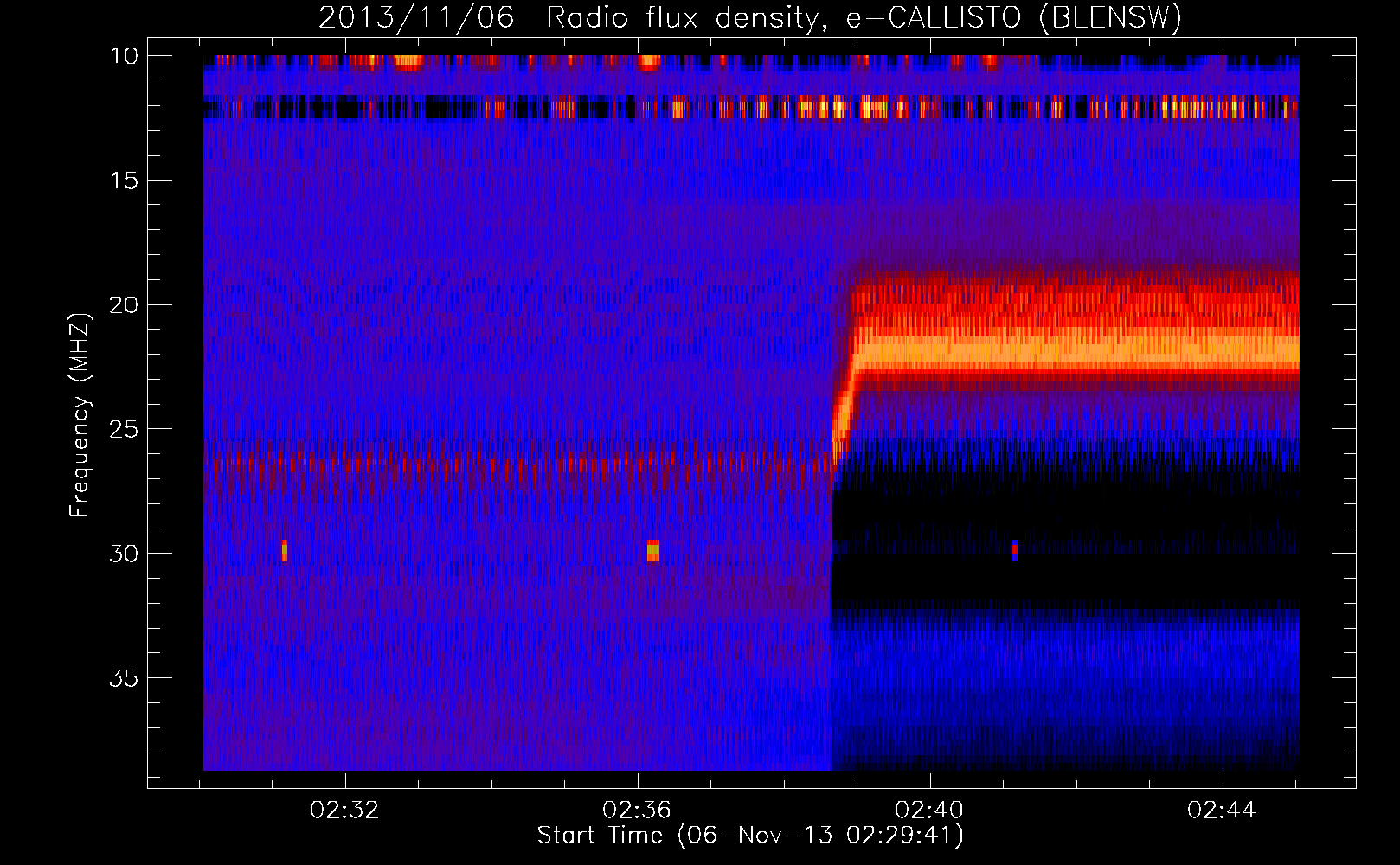Click the frequency tick label 35
The image size is (1400, 865).
[124, 677]
